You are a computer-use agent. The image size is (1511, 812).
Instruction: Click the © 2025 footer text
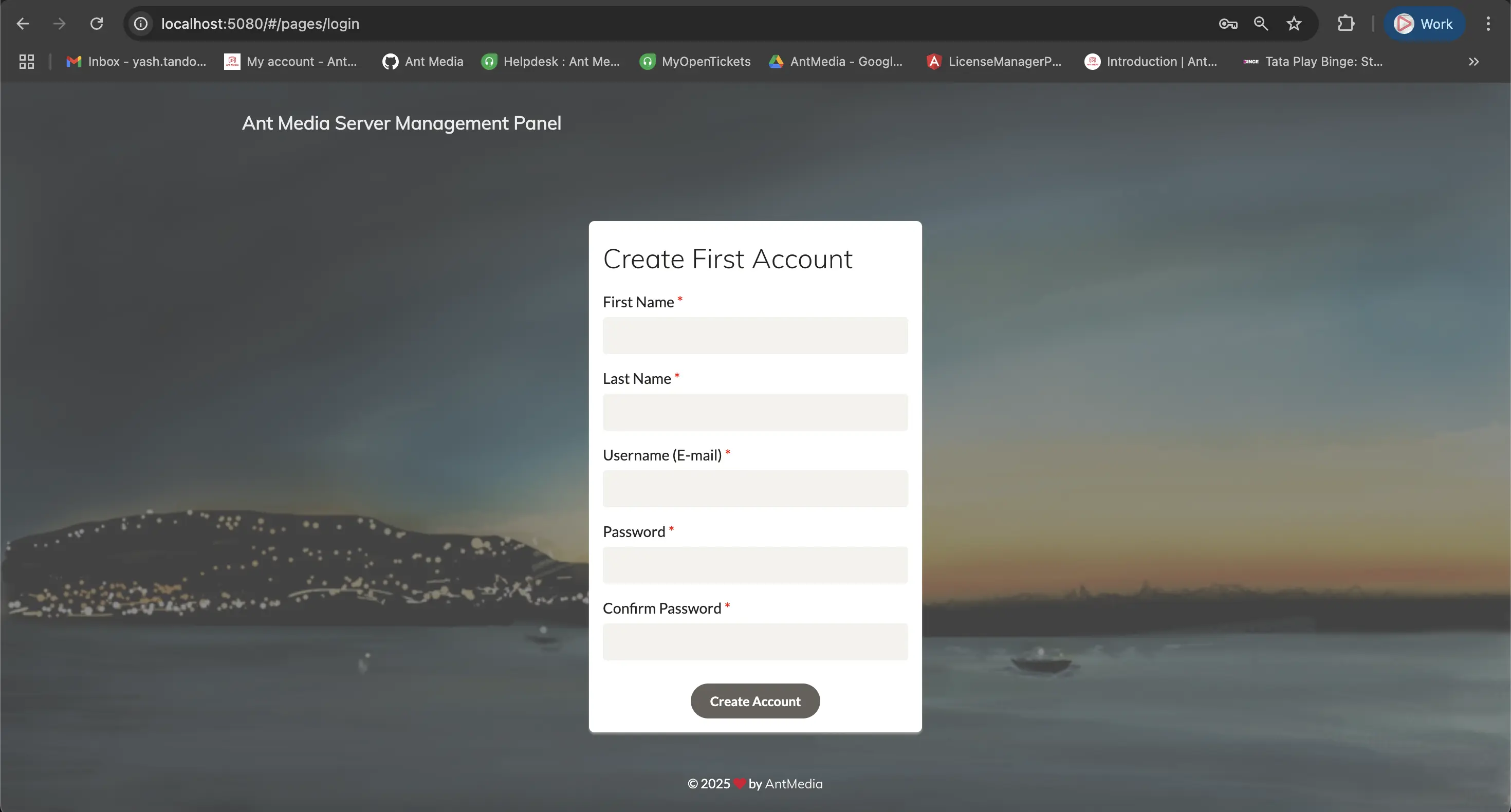click(709, 784)
